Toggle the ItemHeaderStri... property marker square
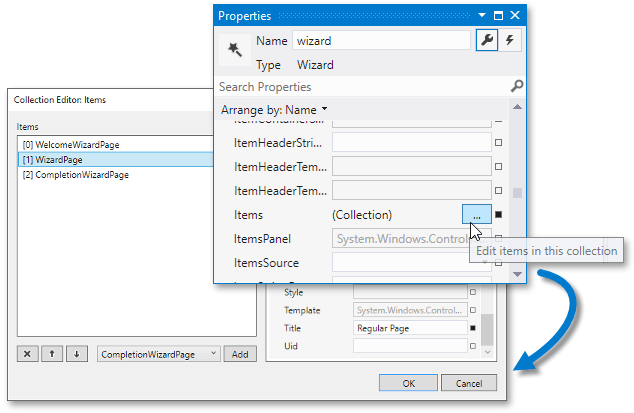This screenshot has height=413, width=634. [x=499, y=142]
